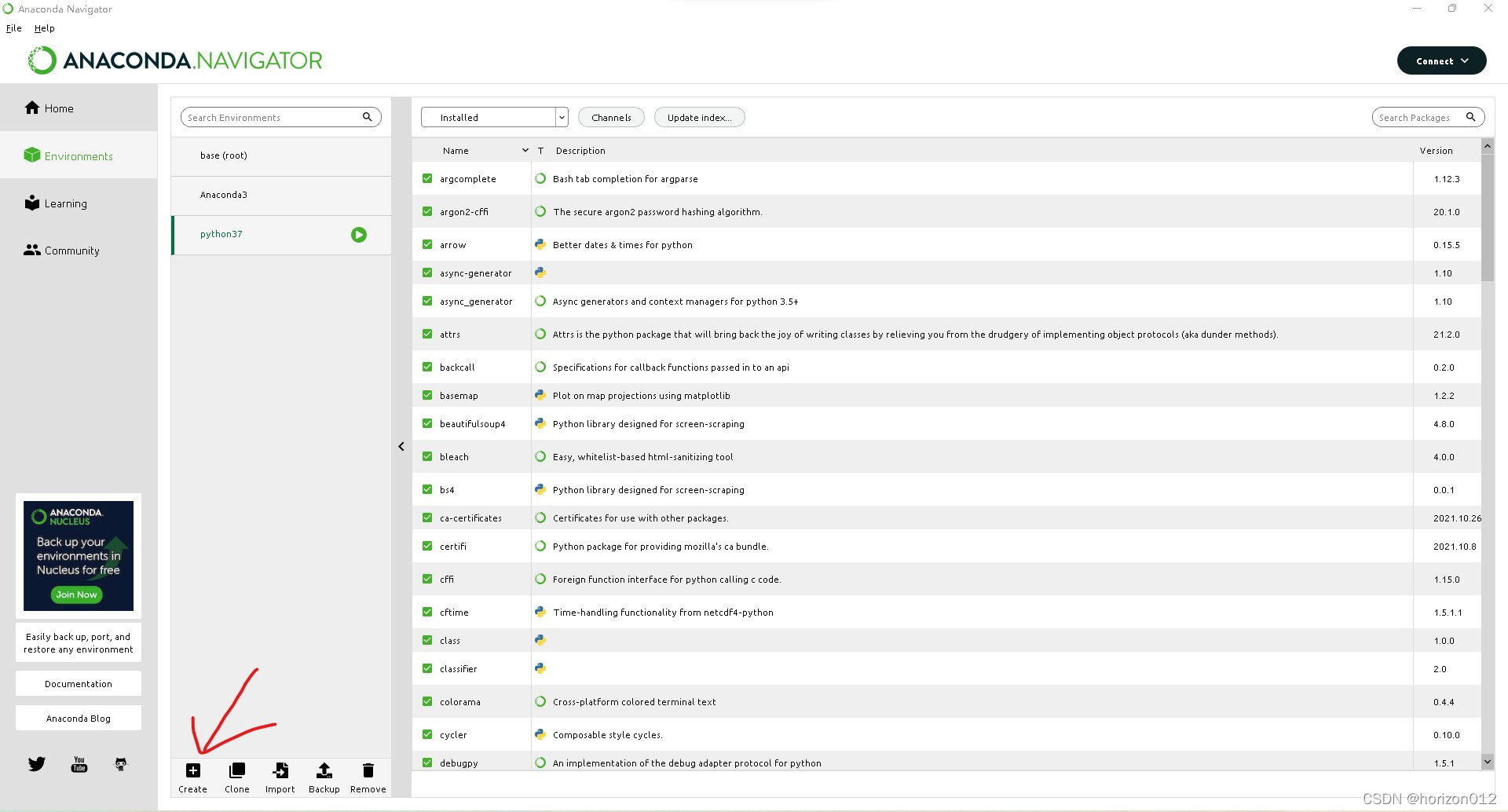Sort packages by Name column arrow
The width and height of the screenshot is (1508, 812).
point(525,150)
